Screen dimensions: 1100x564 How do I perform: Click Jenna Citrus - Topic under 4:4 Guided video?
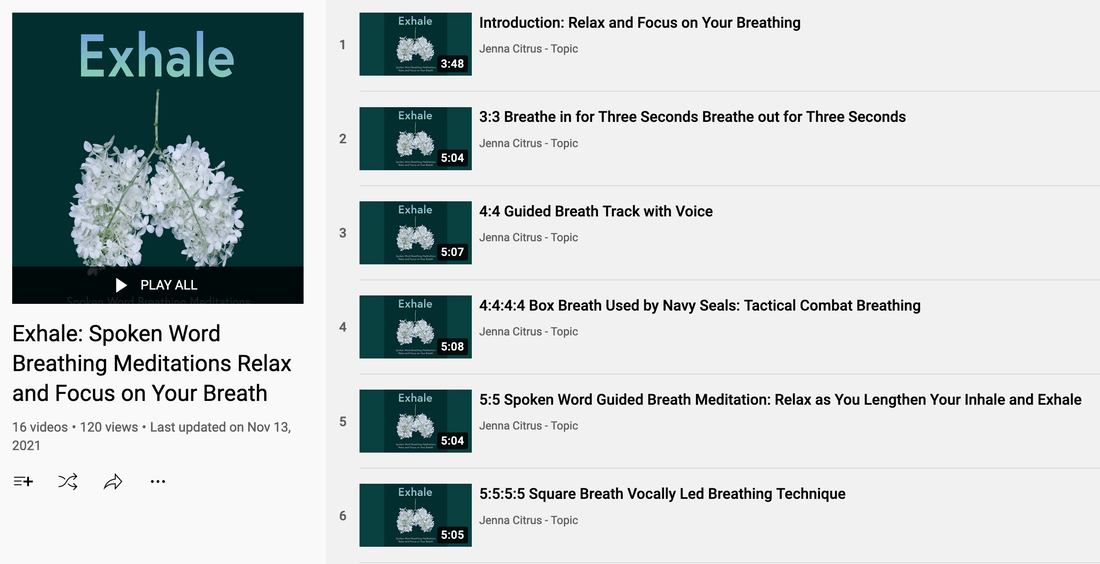tap(528, 237)
